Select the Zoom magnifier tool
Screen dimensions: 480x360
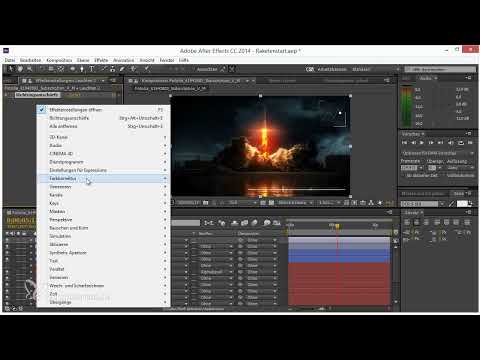(x=30, y=69)
